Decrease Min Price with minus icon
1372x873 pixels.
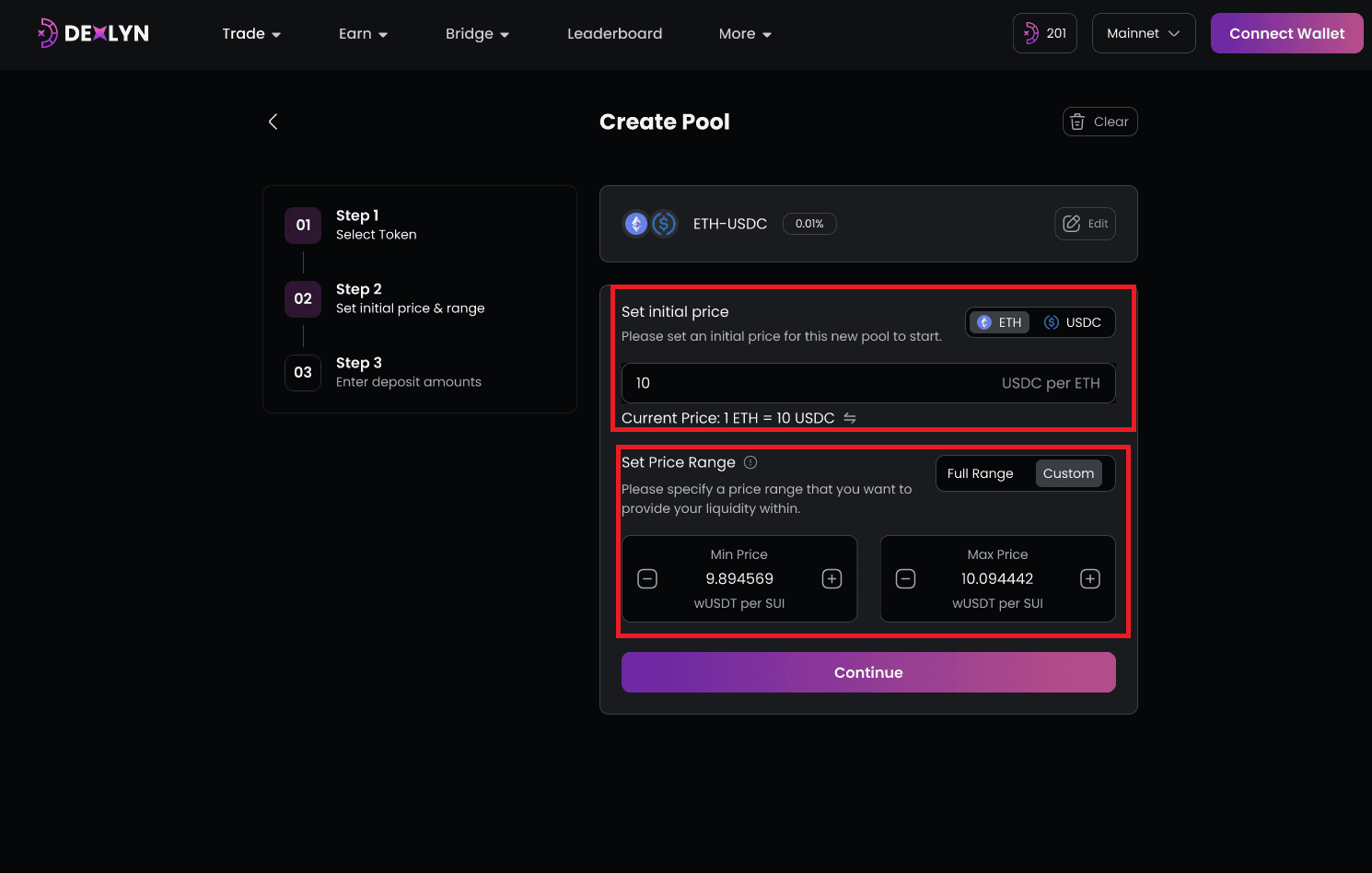647,578
